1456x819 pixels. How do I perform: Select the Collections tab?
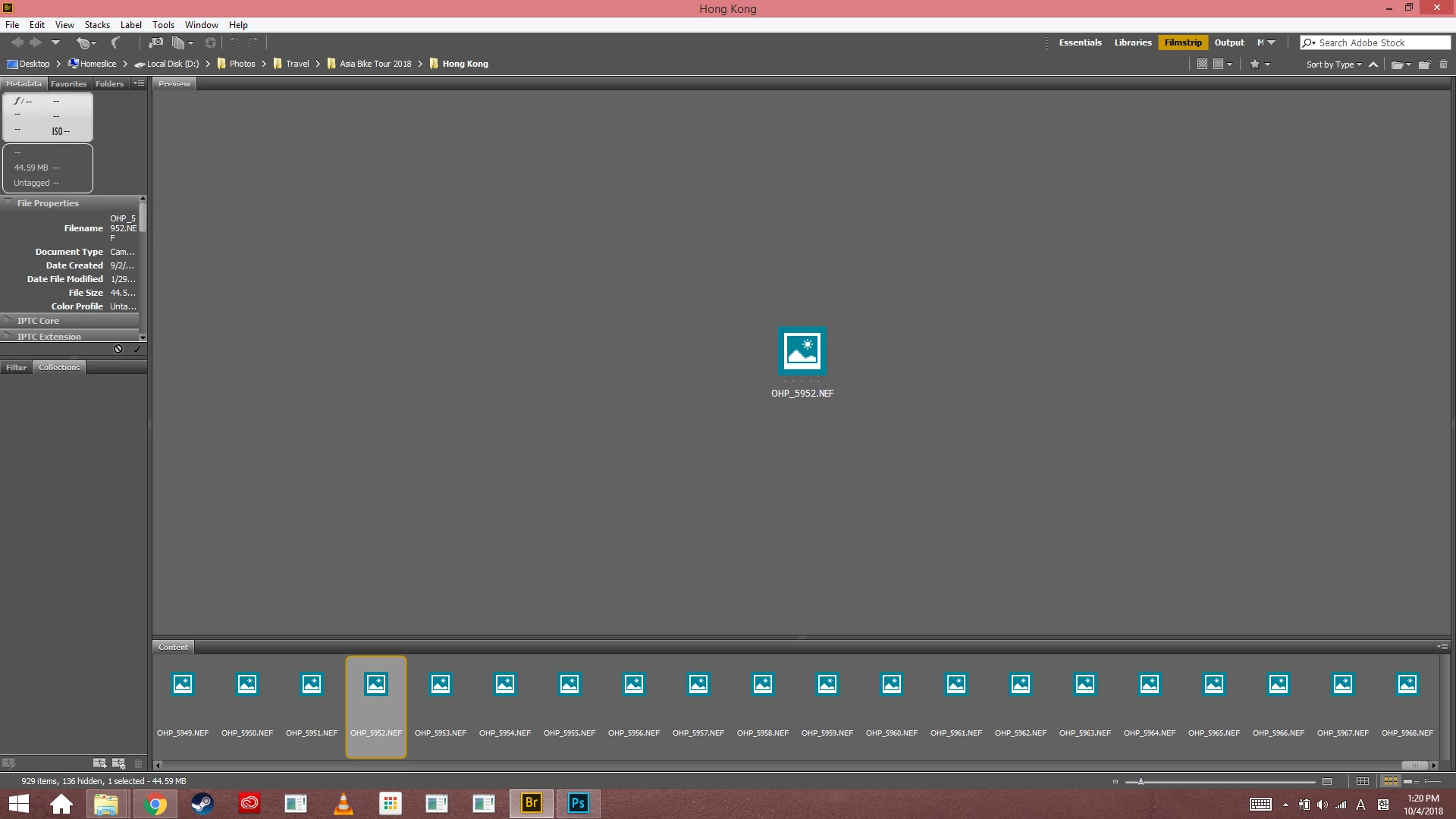[x=59, y=367]
